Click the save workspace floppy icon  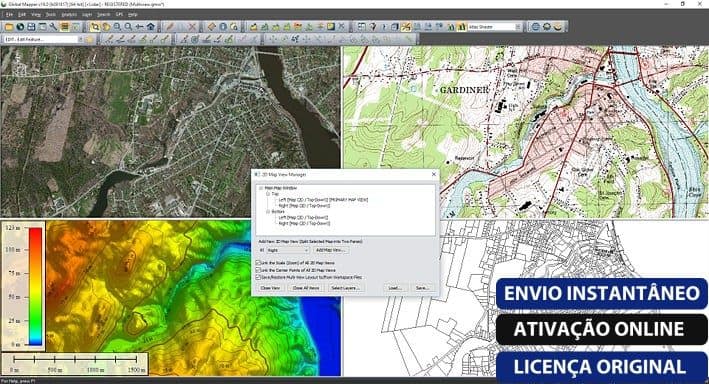pos(31,27)
